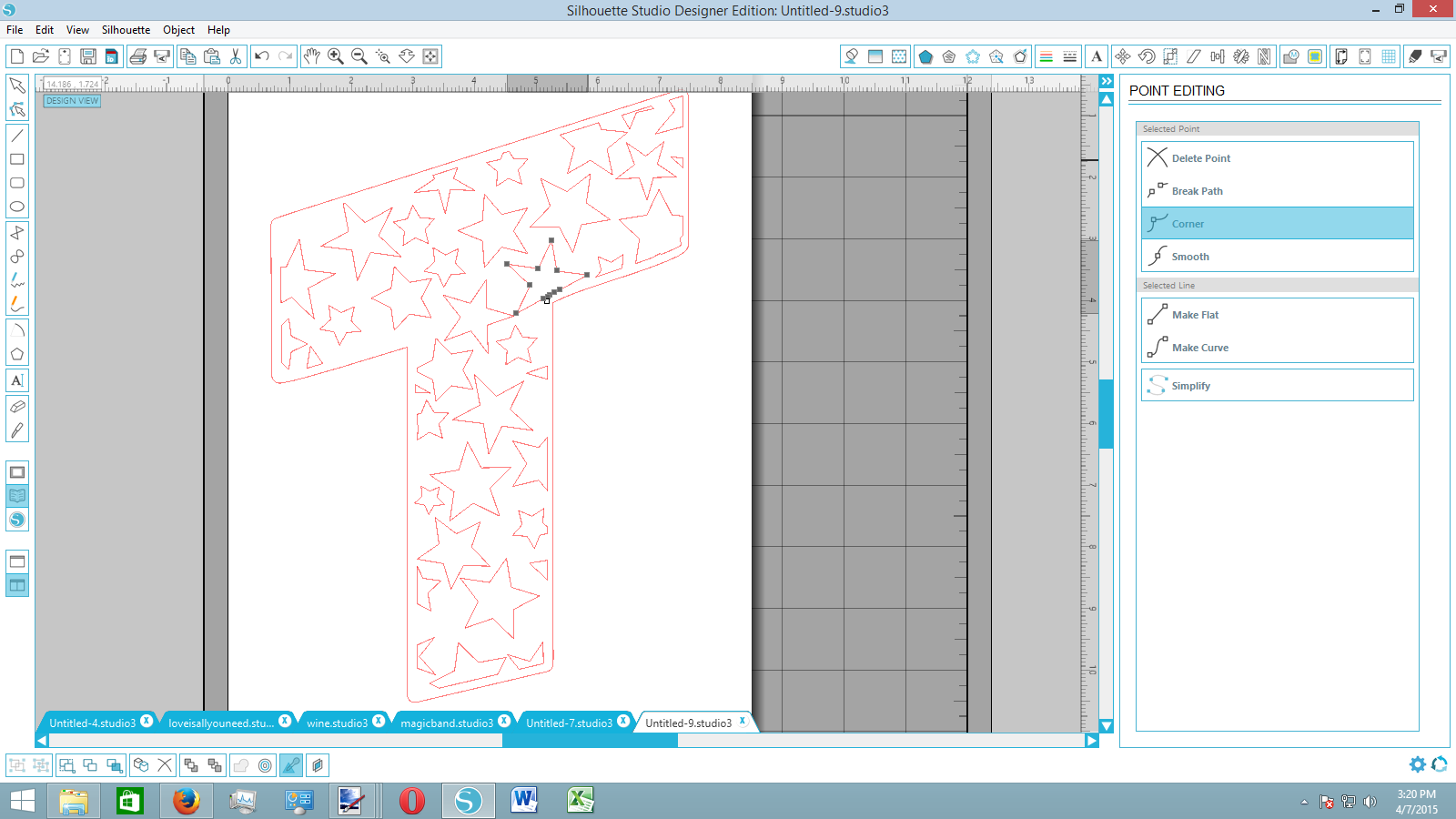Switch to the magicband.studio3 tab
Screen dimensions: 1456x819
[x=447, y=723]
